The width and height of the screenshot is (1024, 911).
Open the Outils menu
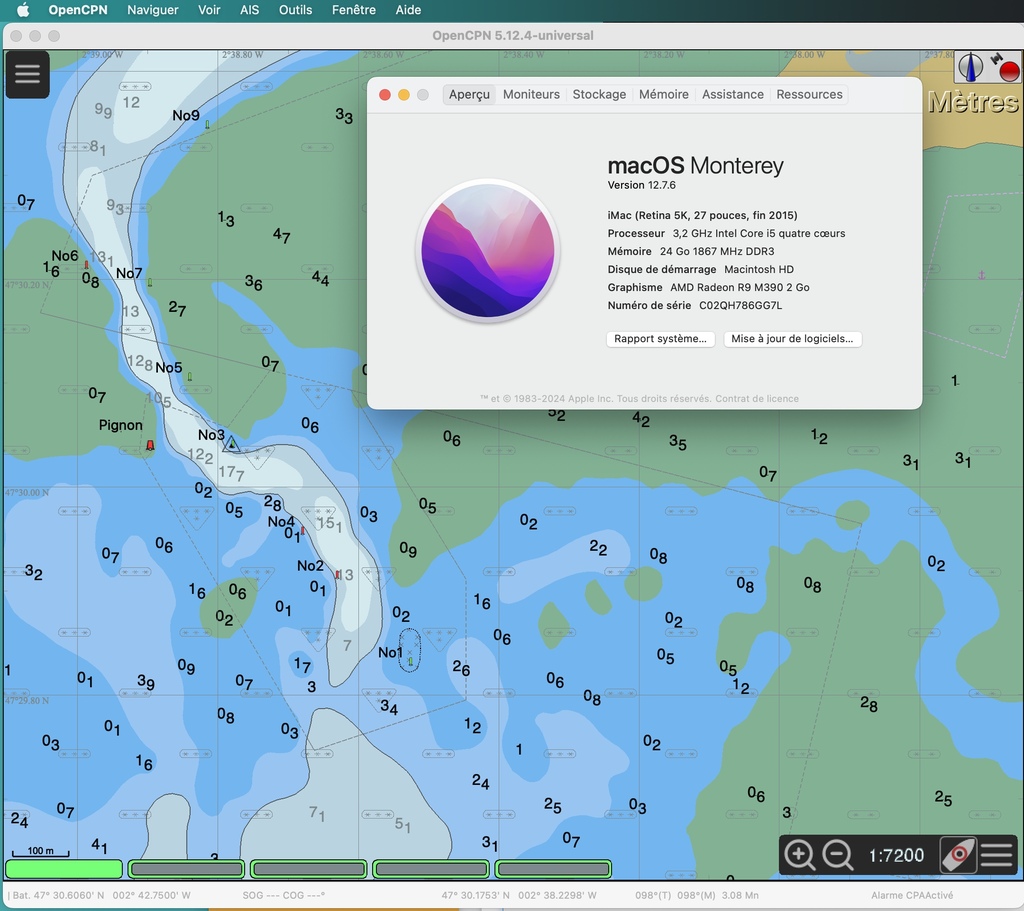[295, 10]
